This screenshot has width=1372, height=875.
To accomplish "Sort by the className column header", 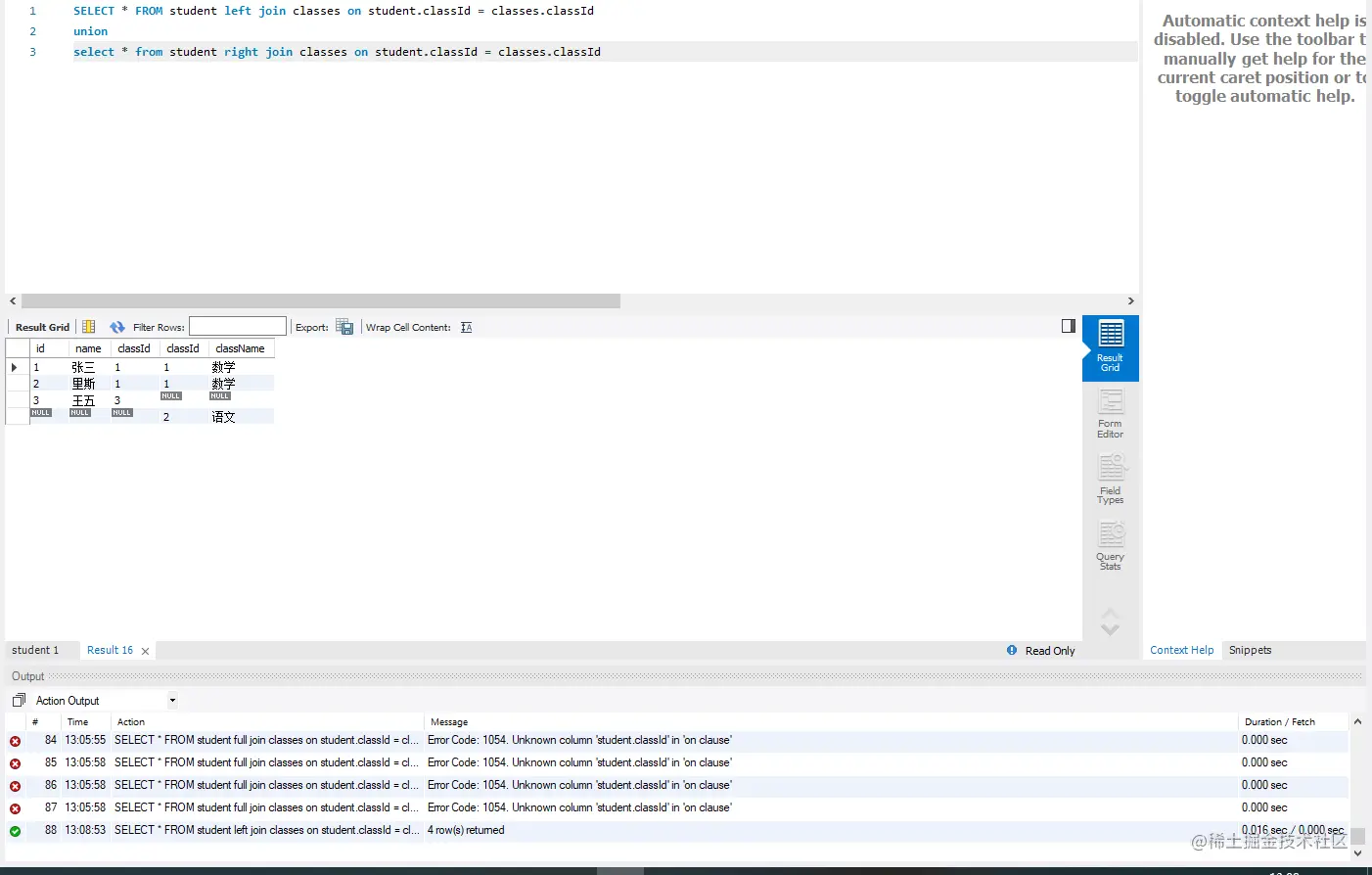I will (240, 348).
